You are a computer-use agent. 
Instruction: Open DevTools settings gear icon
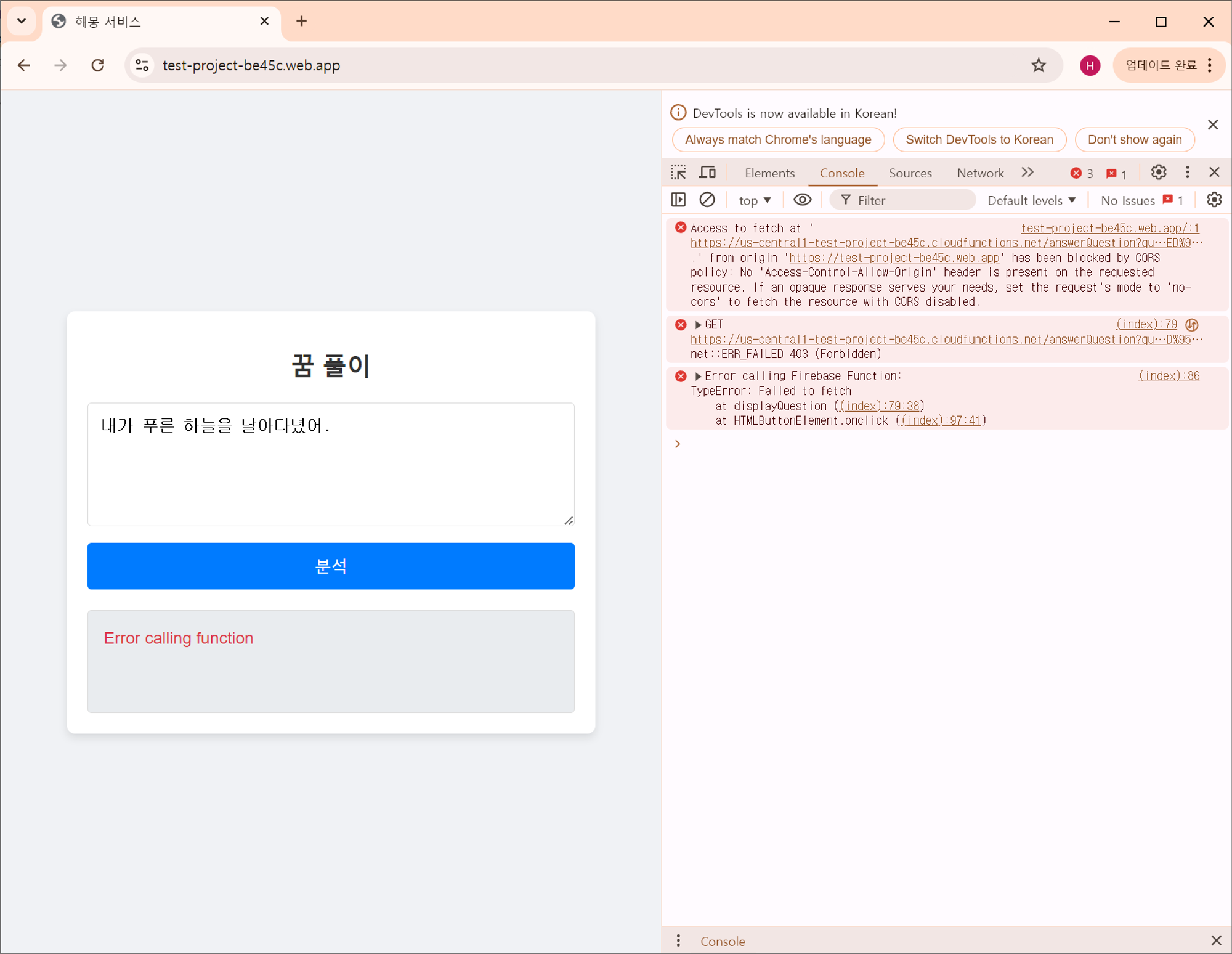1158,173
